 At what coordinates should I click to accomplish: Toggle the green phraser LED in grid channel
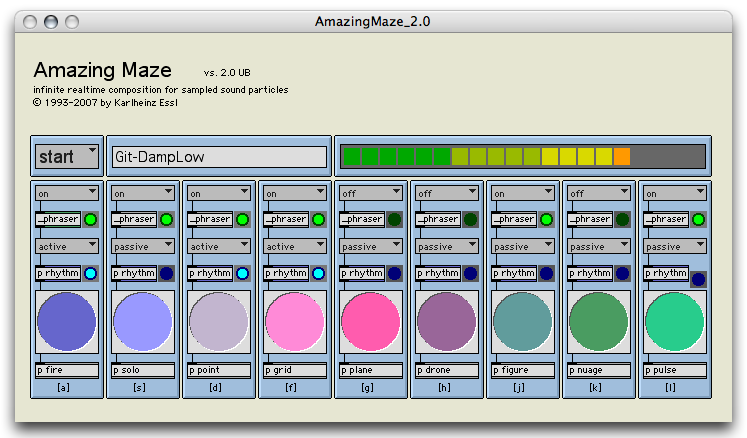pyautogui.click(x=318, y=219)
